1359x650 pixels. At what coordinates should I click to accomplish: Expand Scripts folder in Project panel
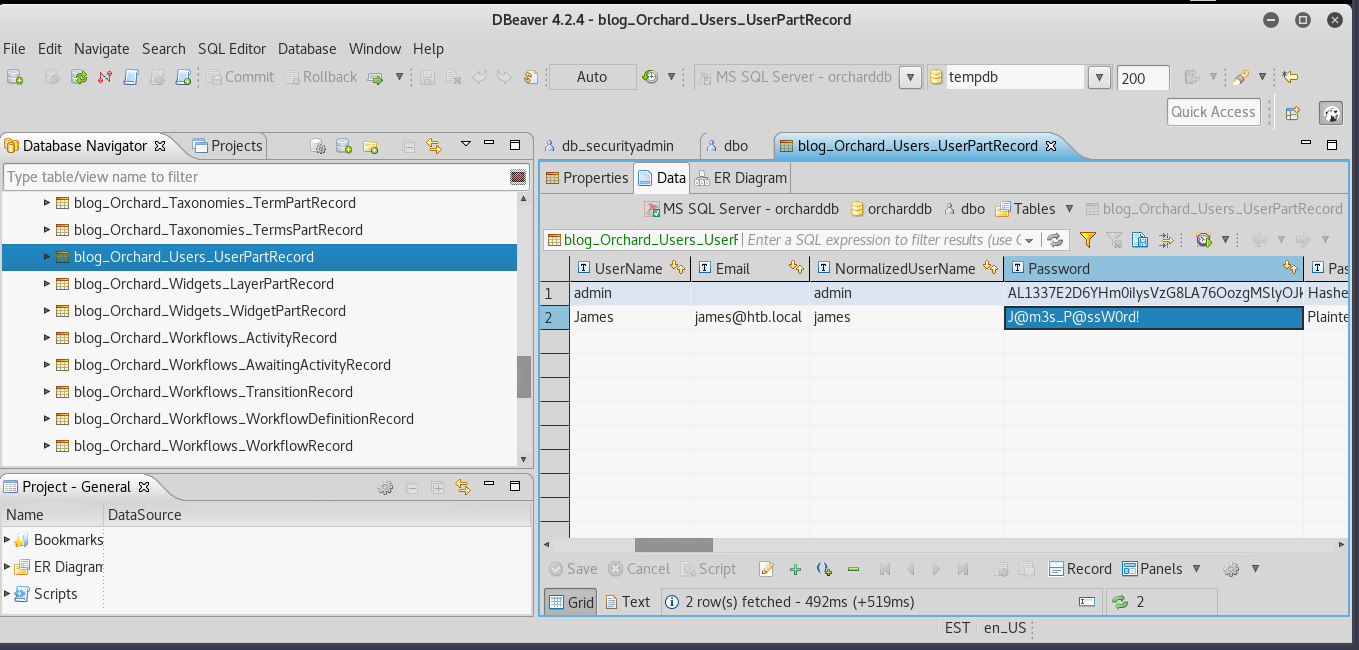point(8,594)
